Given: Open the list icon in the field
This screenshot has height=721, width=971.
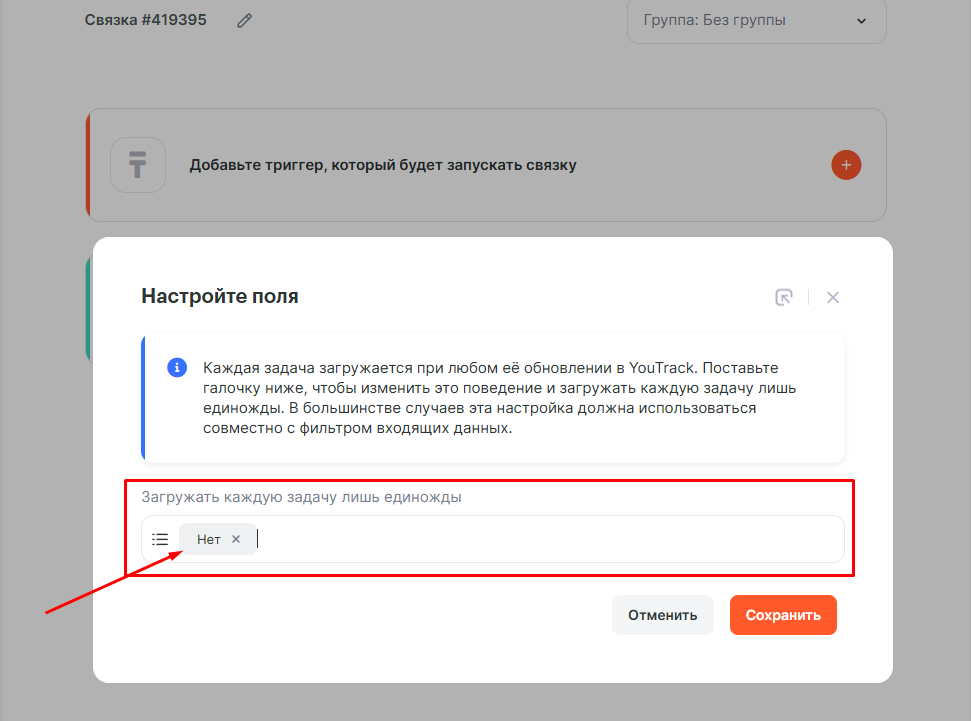Looking at the screenshot, I should (160, 539).
